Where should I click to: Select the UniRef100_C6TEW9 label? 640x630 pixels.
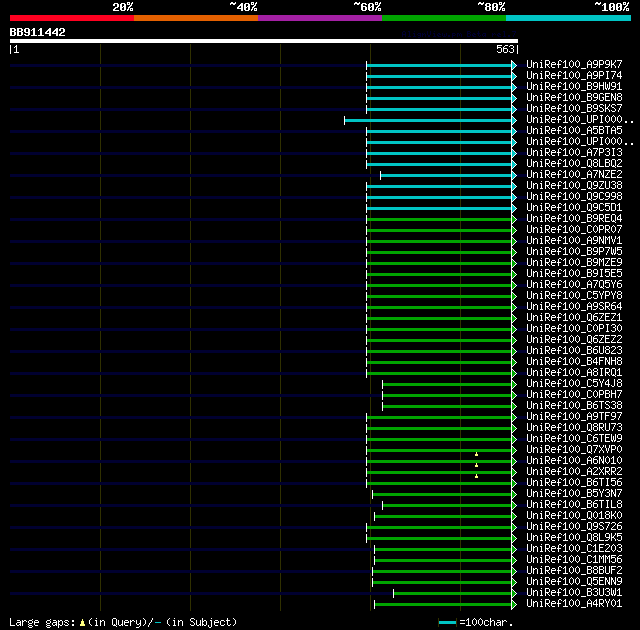click(x=574, y=439)
